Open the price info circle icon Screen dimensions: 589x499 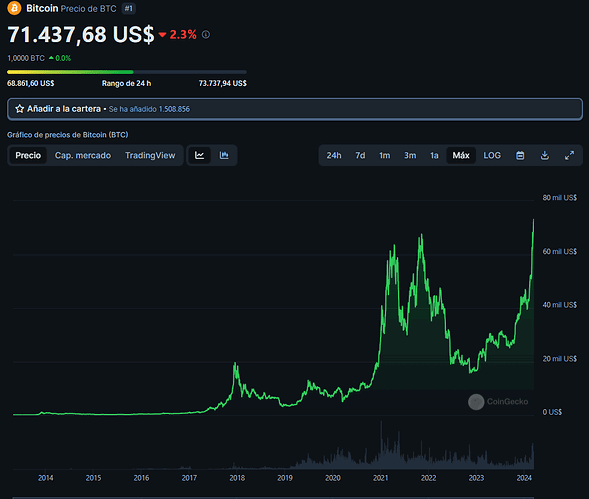[206, 35]
